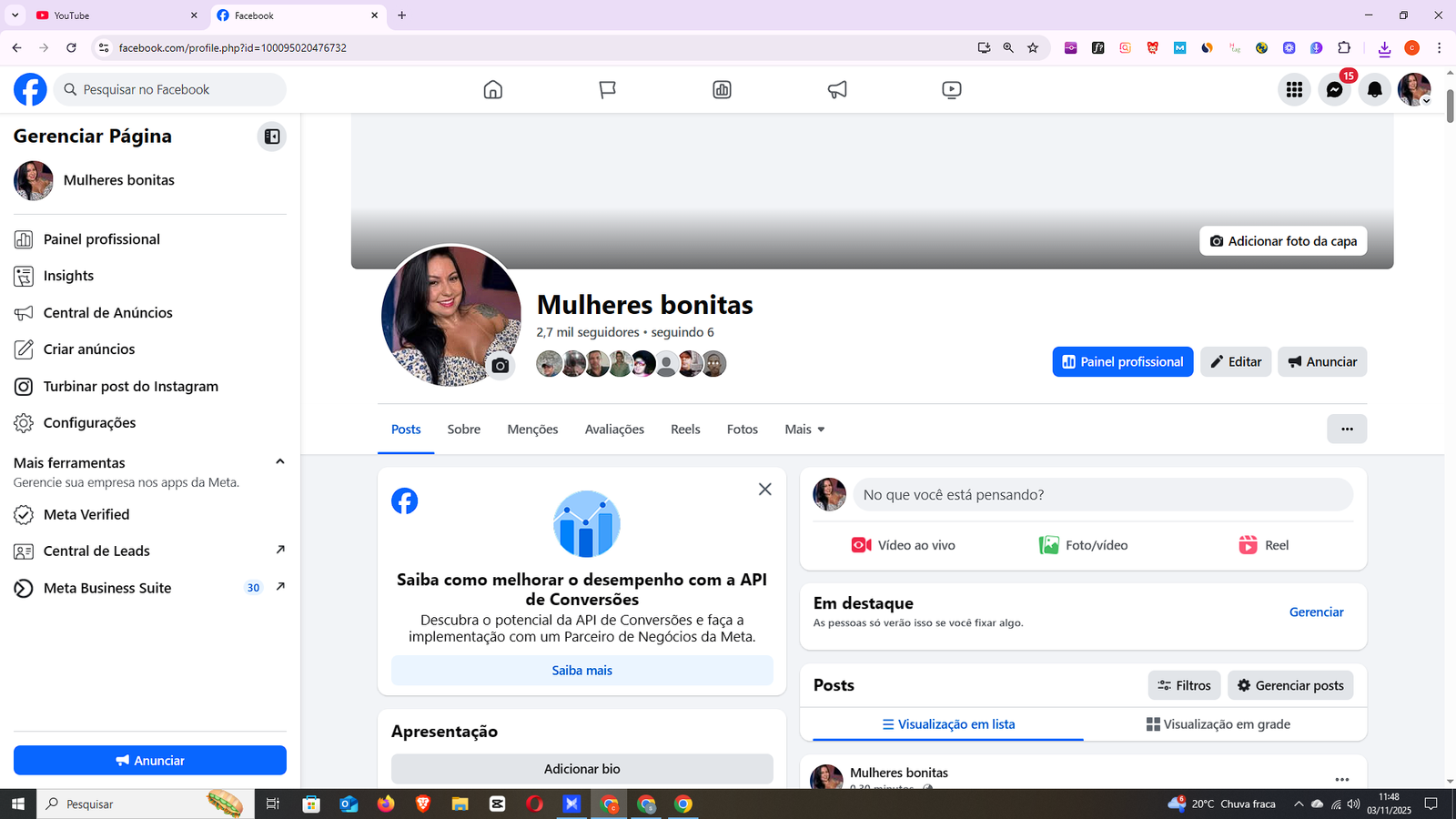
Task: Toggle the Gerenciar Página sidebar collapse icon
Action: 272,136
